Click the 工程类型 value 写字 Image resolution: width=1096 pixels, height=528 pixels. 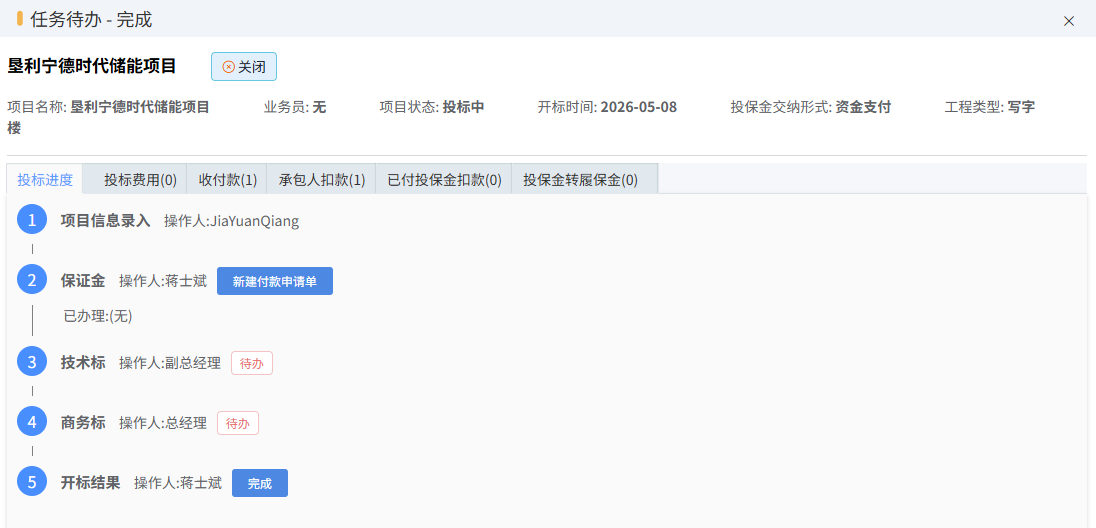point(1021,108)
